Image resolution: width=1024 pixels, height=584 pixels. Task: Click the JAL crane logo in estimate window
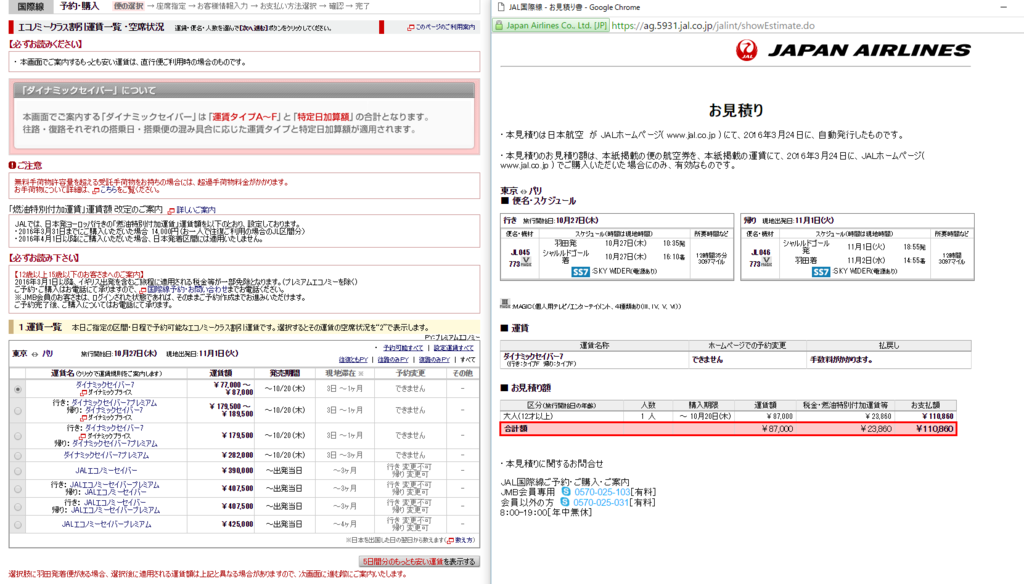tap(746, 50)
